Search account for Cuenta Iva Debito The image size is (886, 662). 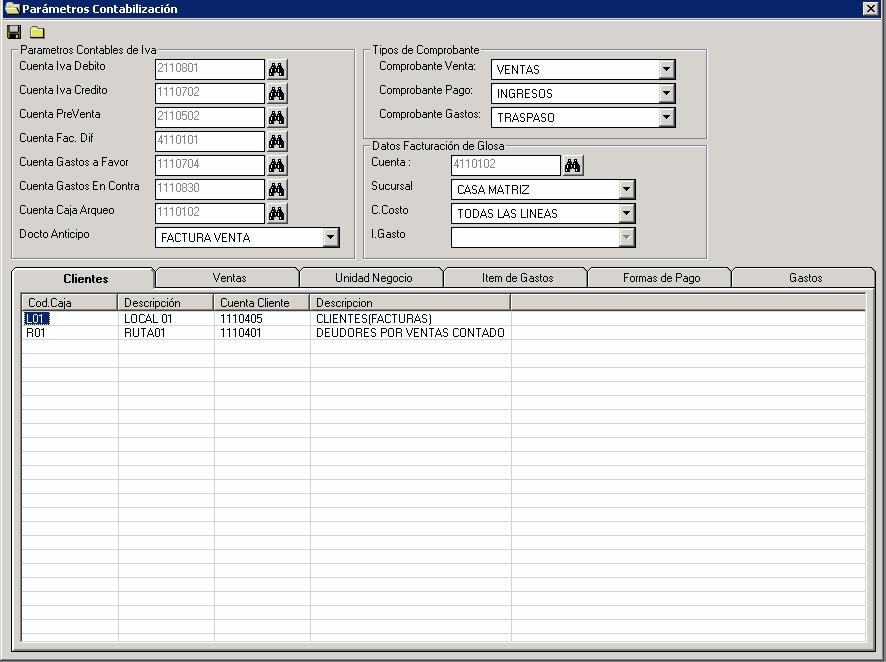tap(277, 69)
